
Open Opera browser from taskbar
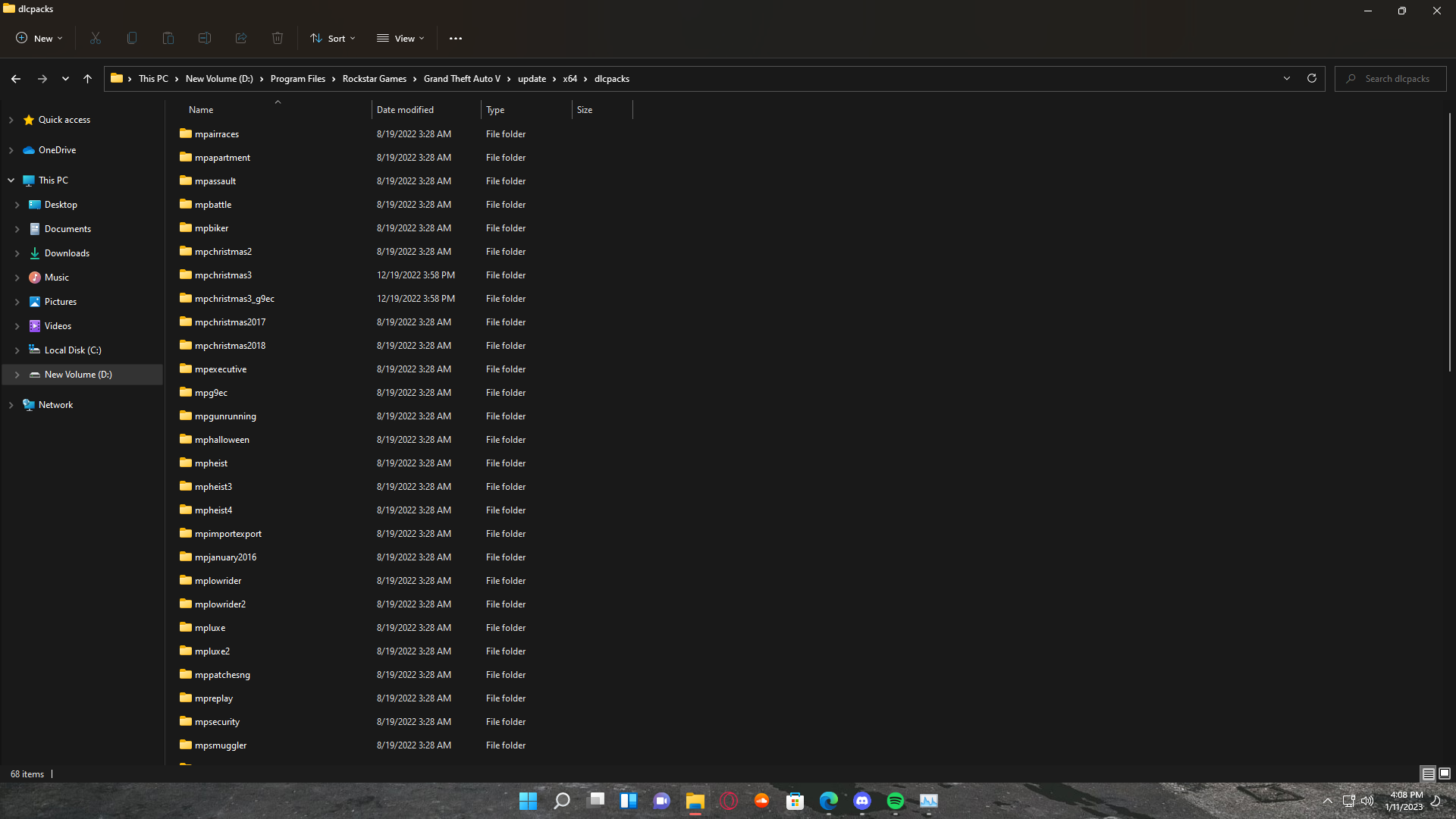tap(729, 801)
